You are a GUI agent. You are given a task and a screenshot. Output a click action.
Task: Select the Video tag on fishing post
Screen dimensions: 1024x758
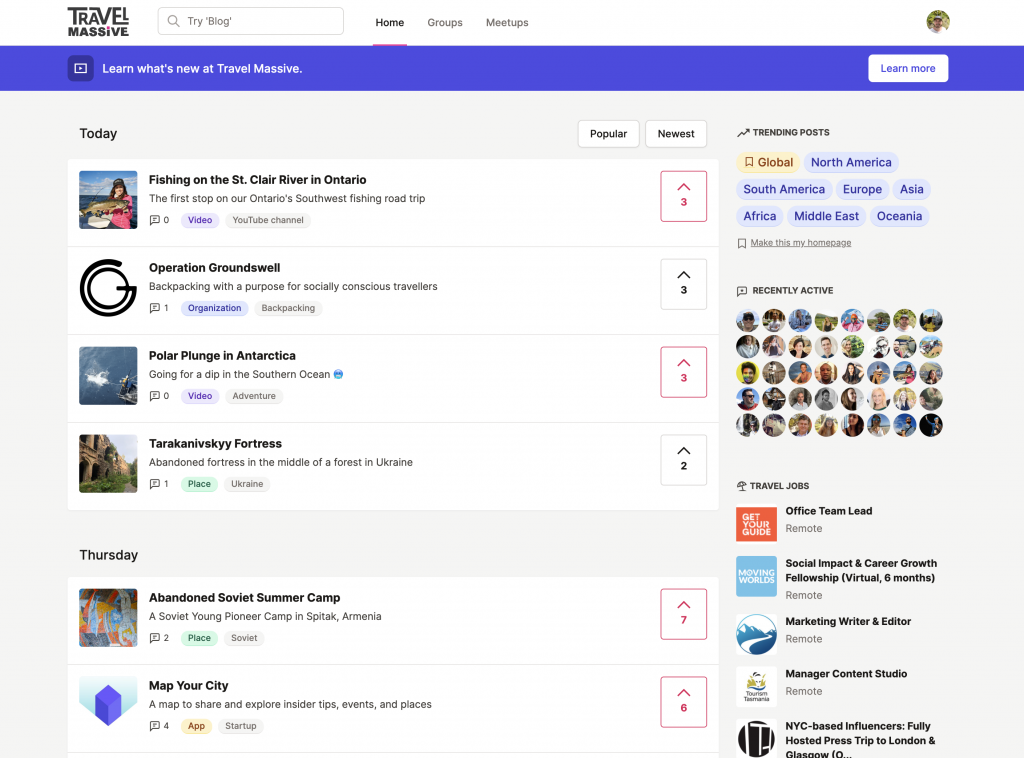point(200,220)
